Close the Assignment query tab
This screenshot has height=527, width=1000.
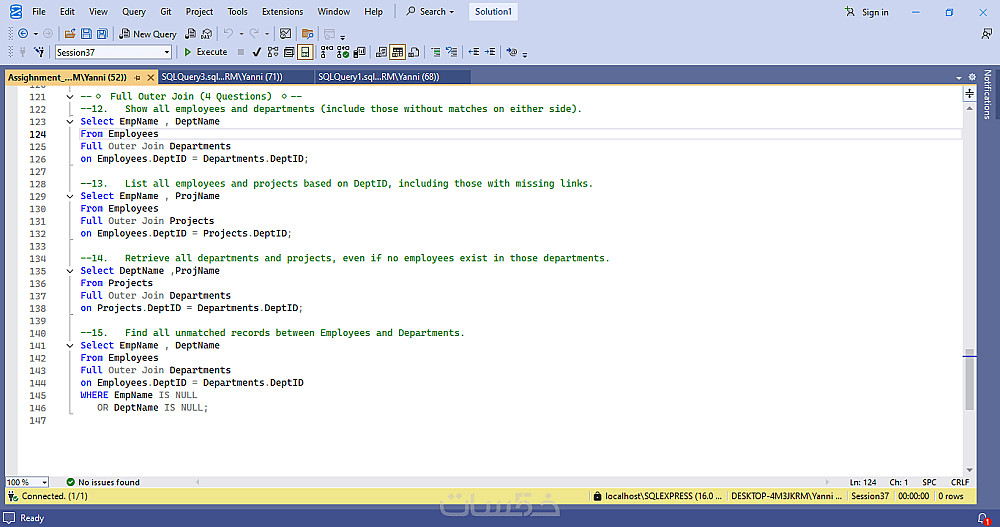pos(151,77)
